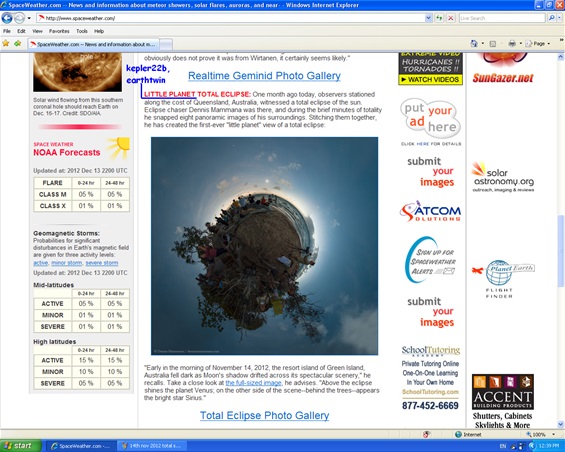Click the red Stop loading X icon
This screenshot has width=565, height=452.
click(x=450, y=18)
